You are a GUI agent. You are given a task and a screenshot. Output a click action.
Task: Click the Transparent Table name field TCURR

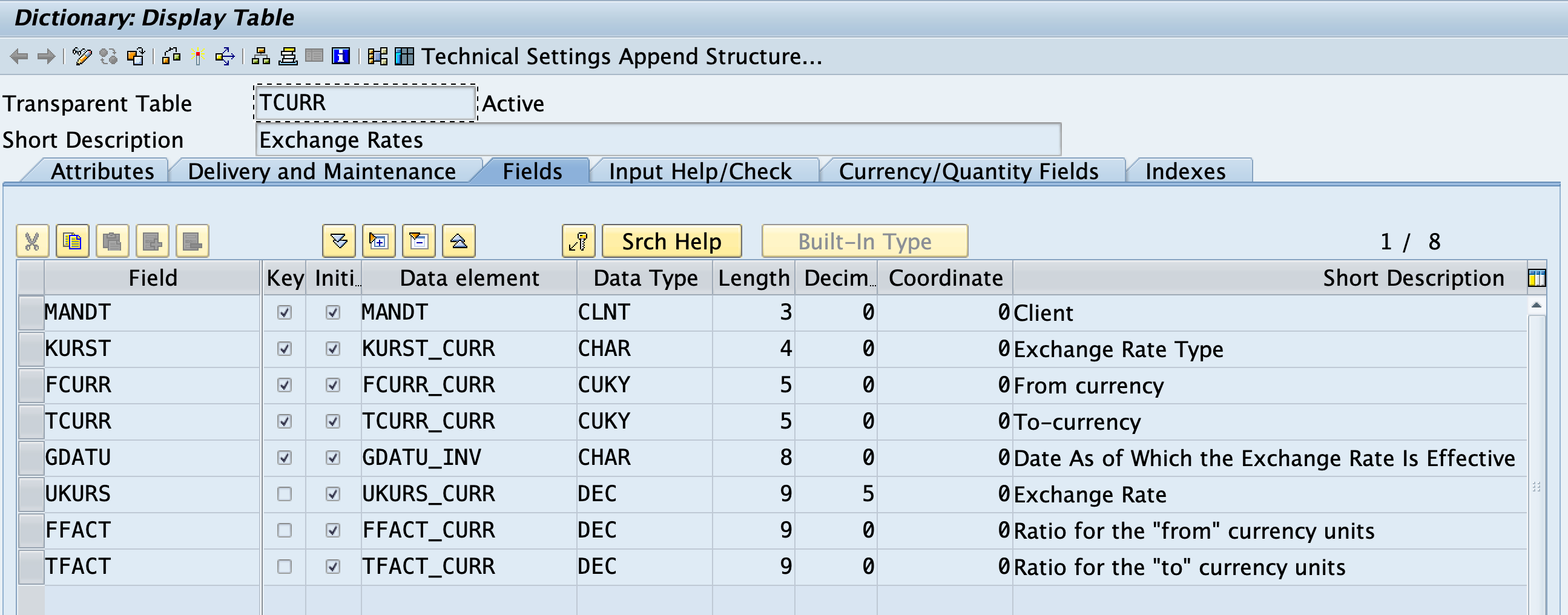pyautogui.click(x=365, y=103)
